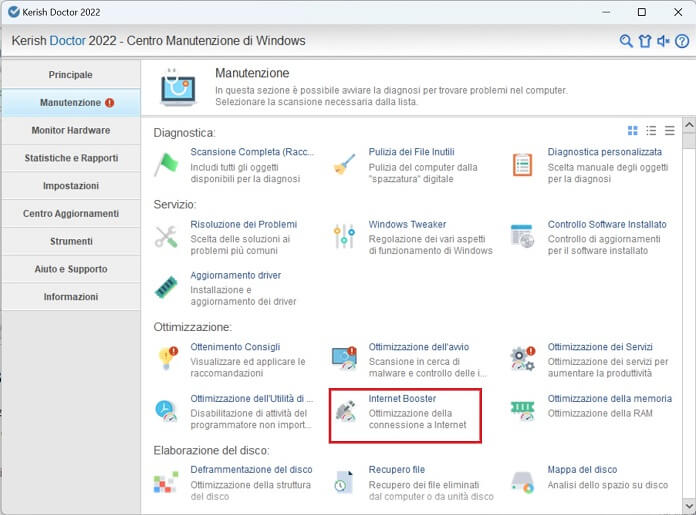Click the Internet Booster gauge icon
Screen dimensions: 696x515
pos(346,411)
